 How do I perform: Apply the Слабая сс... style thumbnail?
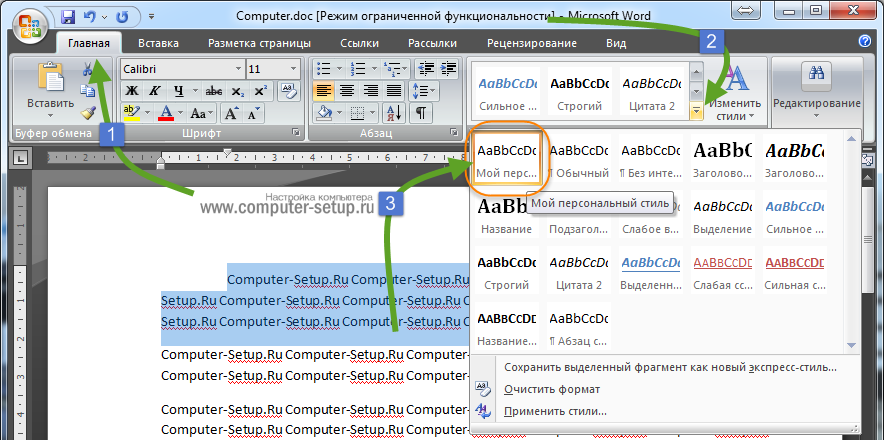coord(722,271)
